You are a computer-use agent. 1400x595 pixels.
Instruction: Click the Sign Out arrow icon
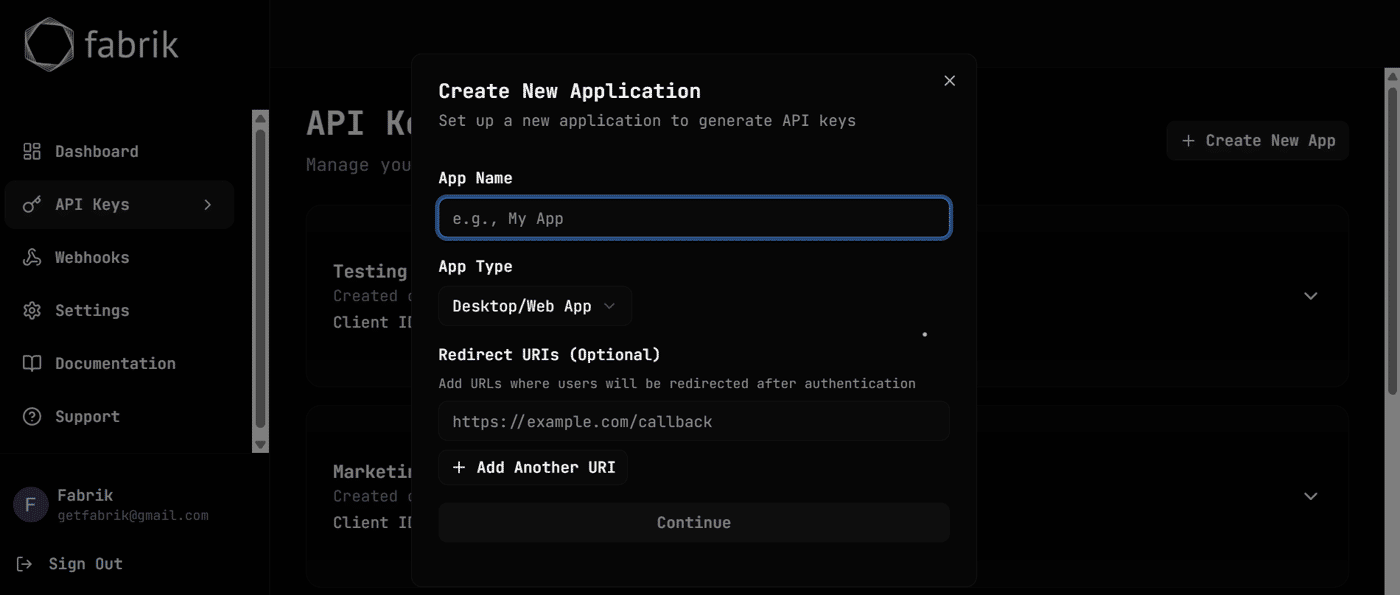point(25,564)
